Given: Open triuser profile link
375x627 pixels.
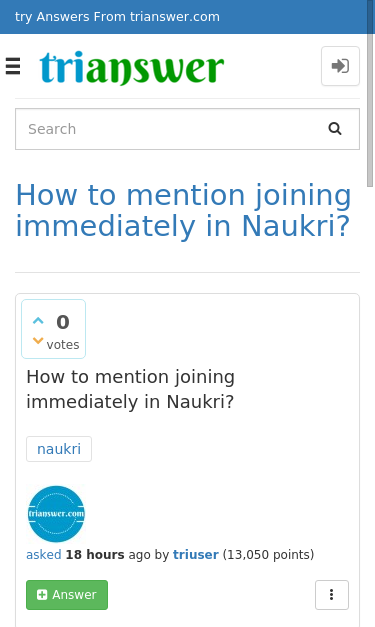Looking at the screenshot, I should [x=195, y=555].
